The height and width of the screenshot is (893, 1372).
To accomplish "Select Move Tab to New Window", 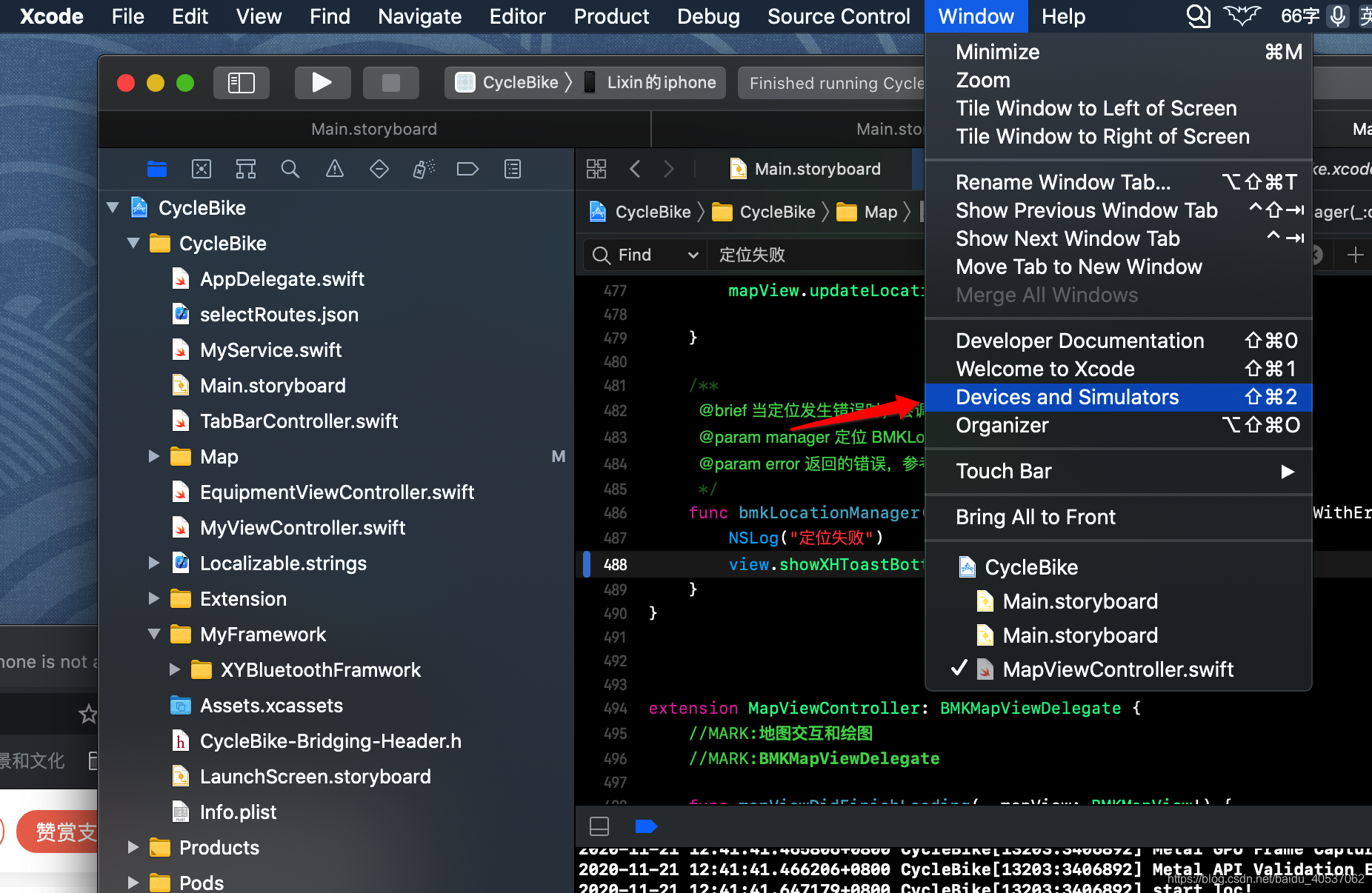I will tap(1119, 267).
